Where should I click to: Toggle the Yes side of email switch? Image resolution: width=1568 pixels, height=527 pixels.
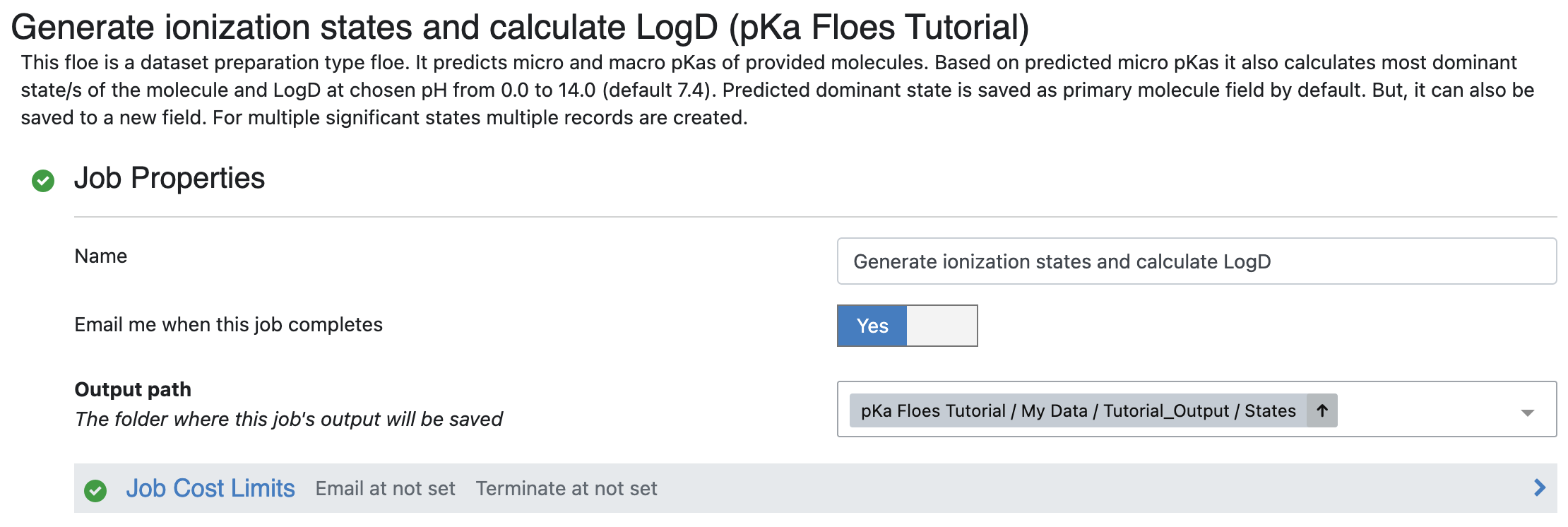872,326
